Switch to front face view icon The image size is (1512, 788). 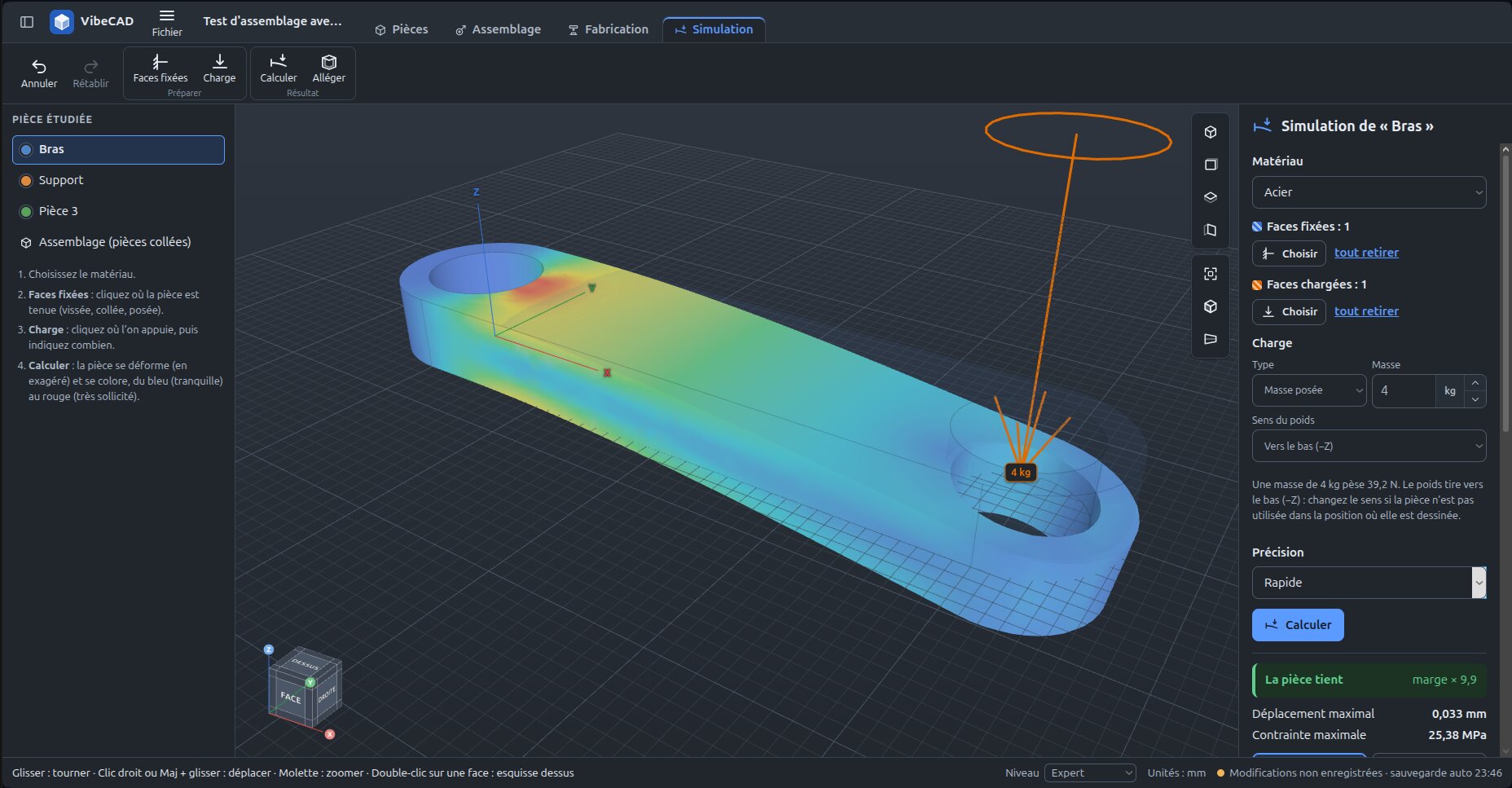coord(1211,165)
